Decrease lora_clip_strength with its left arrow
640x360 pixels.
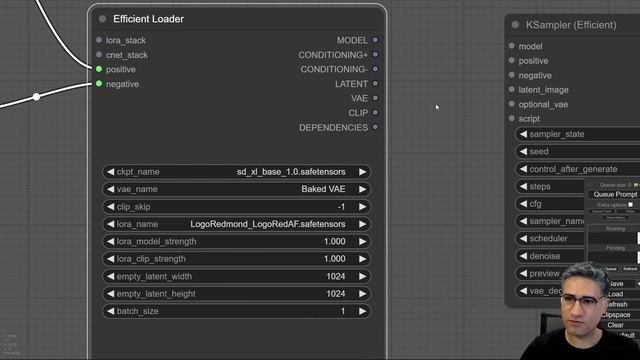click(110, 259)
